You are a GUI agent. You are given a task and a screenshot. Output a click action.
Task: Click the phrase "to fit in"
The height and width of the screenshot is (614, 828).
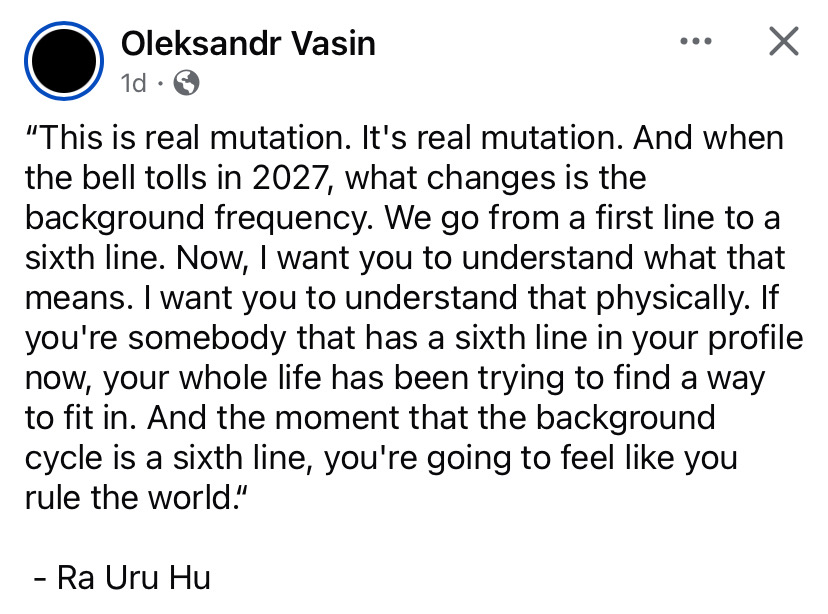click(81, 418)
